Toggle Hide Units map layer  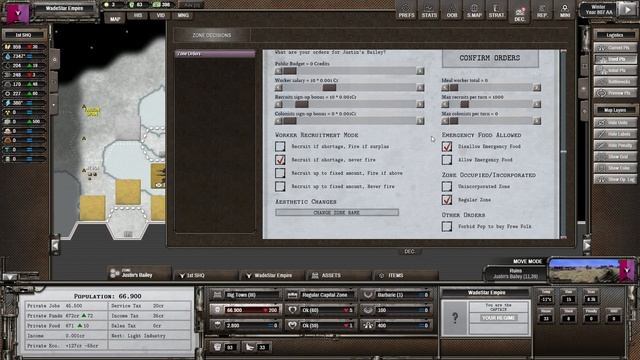tap(615, 123)
